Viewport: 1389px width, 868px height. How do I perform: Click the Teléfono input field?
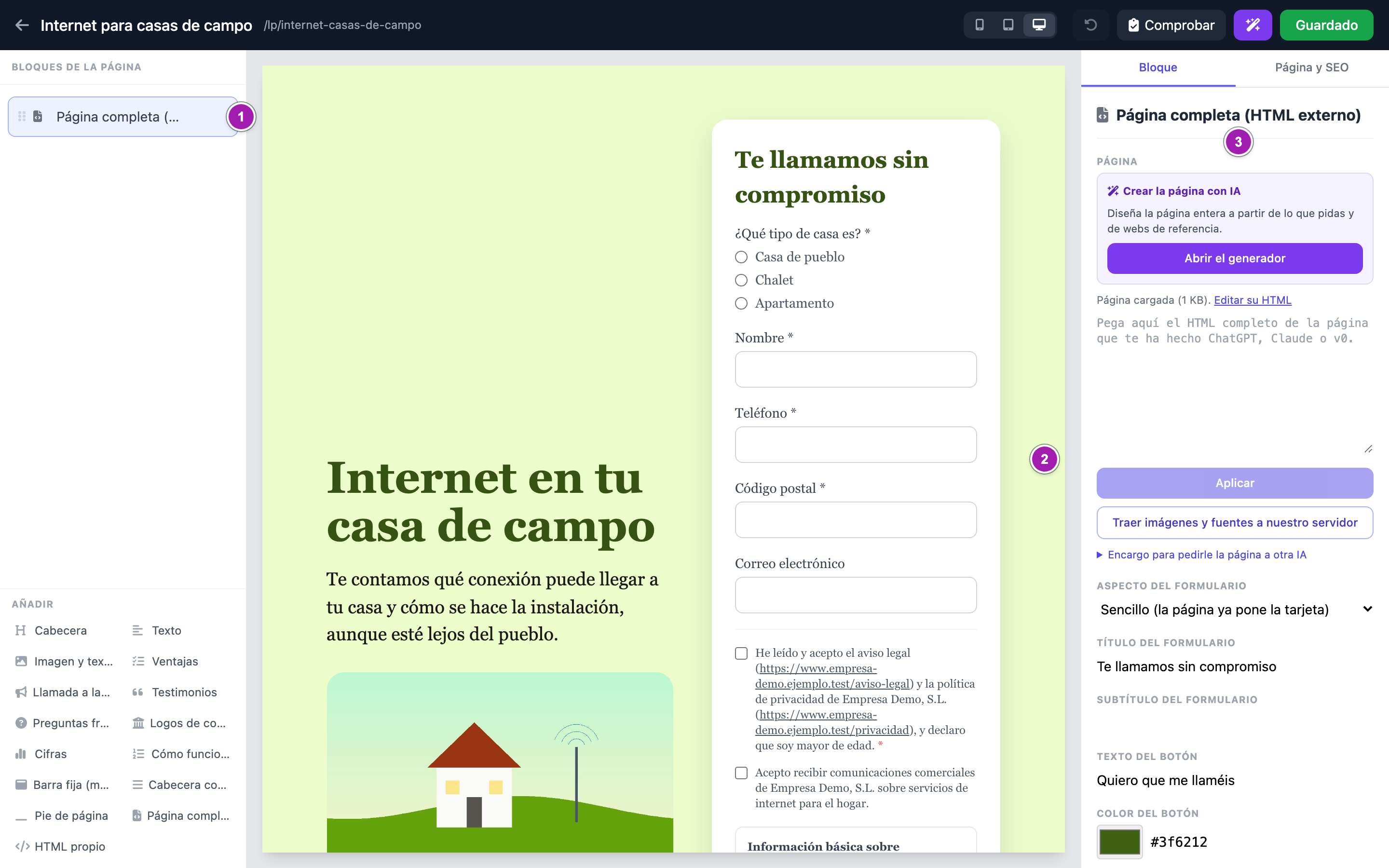[x=855, y=444]
